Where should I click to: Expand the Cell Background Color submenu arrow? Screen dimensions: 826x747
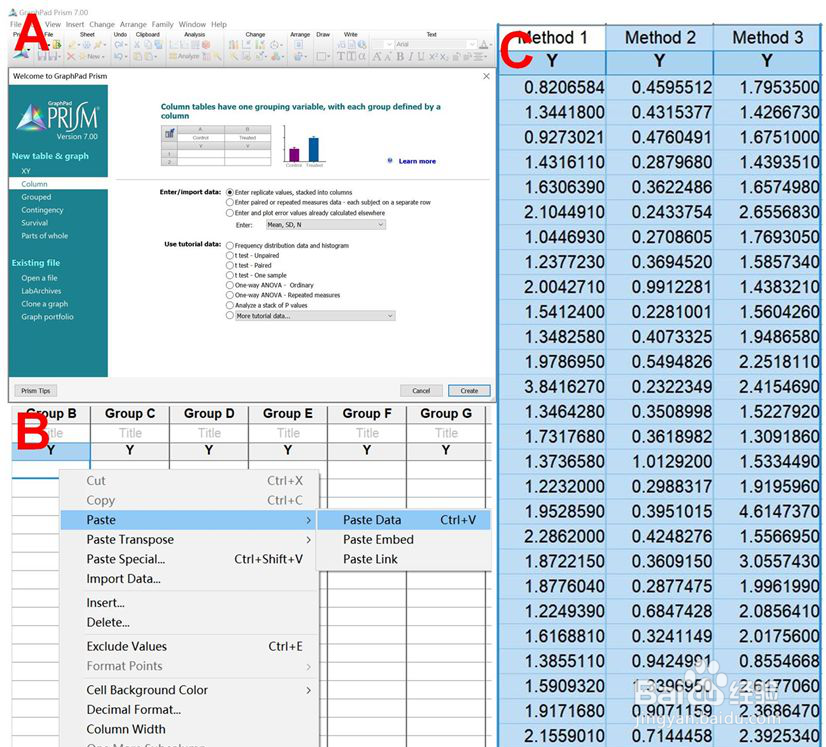(309, 690)
